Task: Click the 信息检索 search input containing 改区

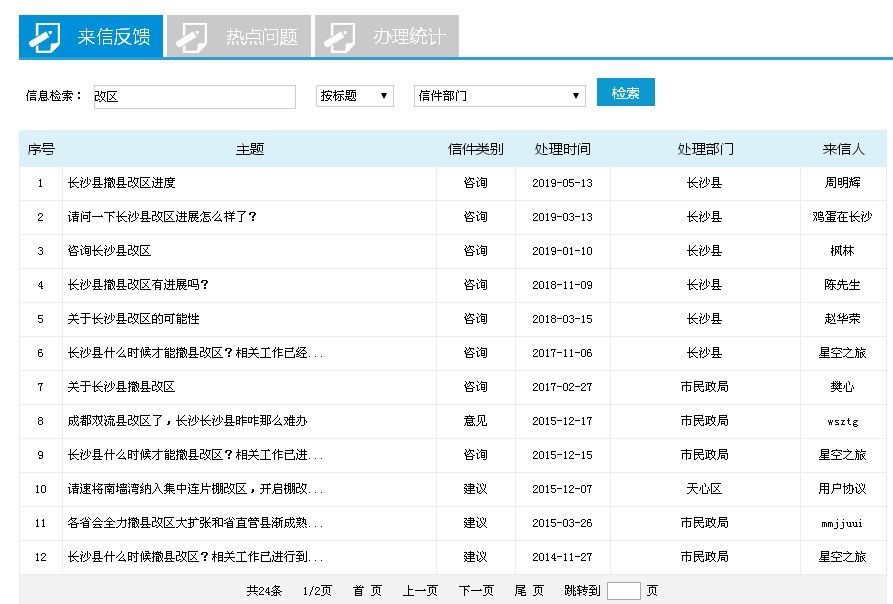Action: click(x=195, y=96)
